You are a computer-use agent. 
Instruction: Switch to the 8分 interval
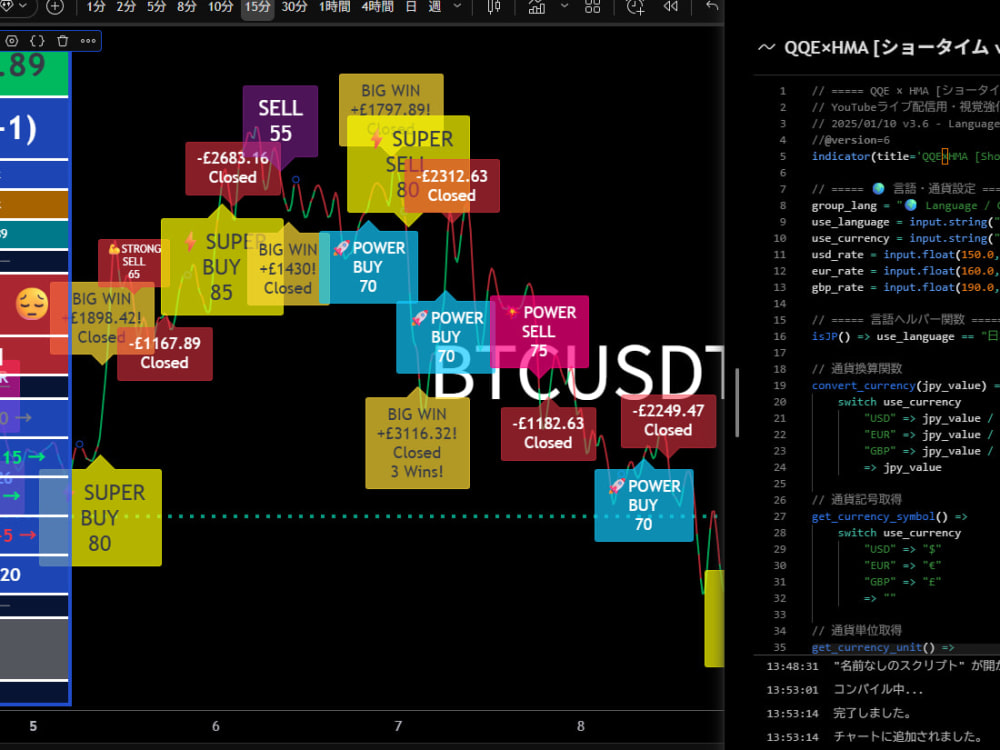pos(186,7)
